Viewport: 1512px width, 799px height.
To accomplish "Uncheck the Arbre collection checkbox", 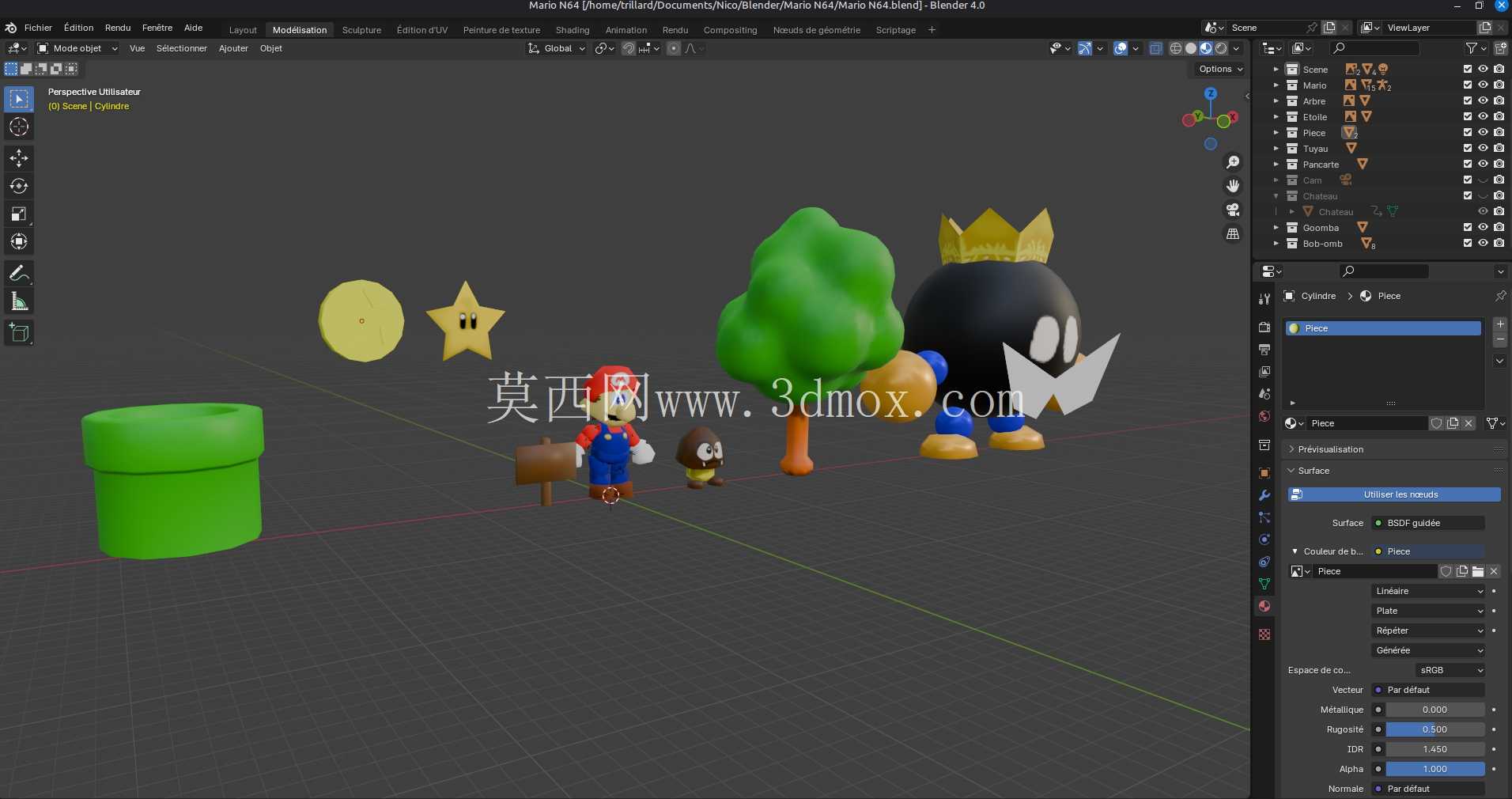I will 1468,100.
